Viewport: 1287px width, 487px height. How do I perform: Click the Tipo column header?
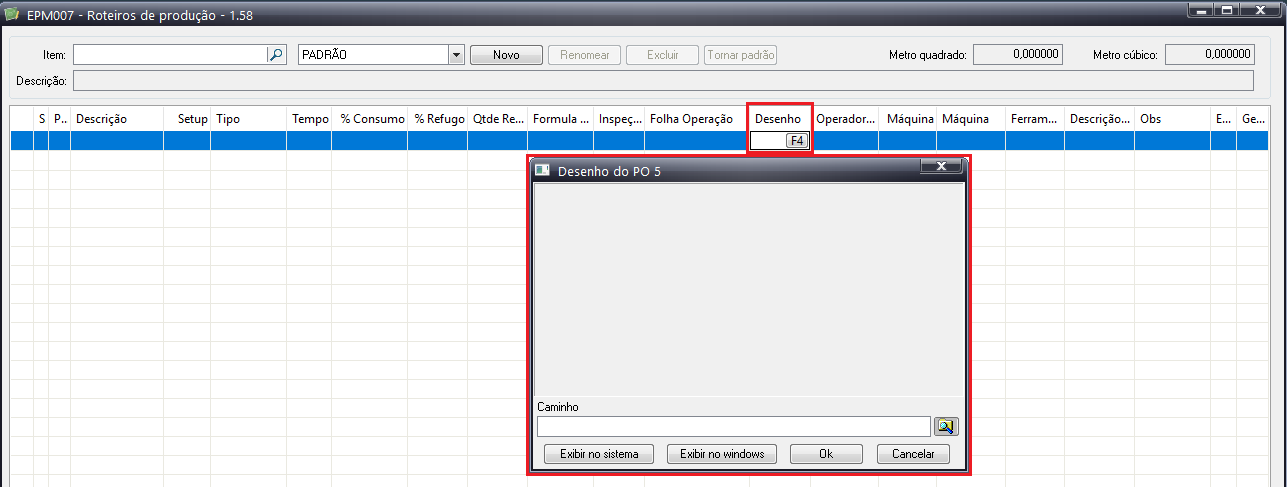tap(248, 119)
